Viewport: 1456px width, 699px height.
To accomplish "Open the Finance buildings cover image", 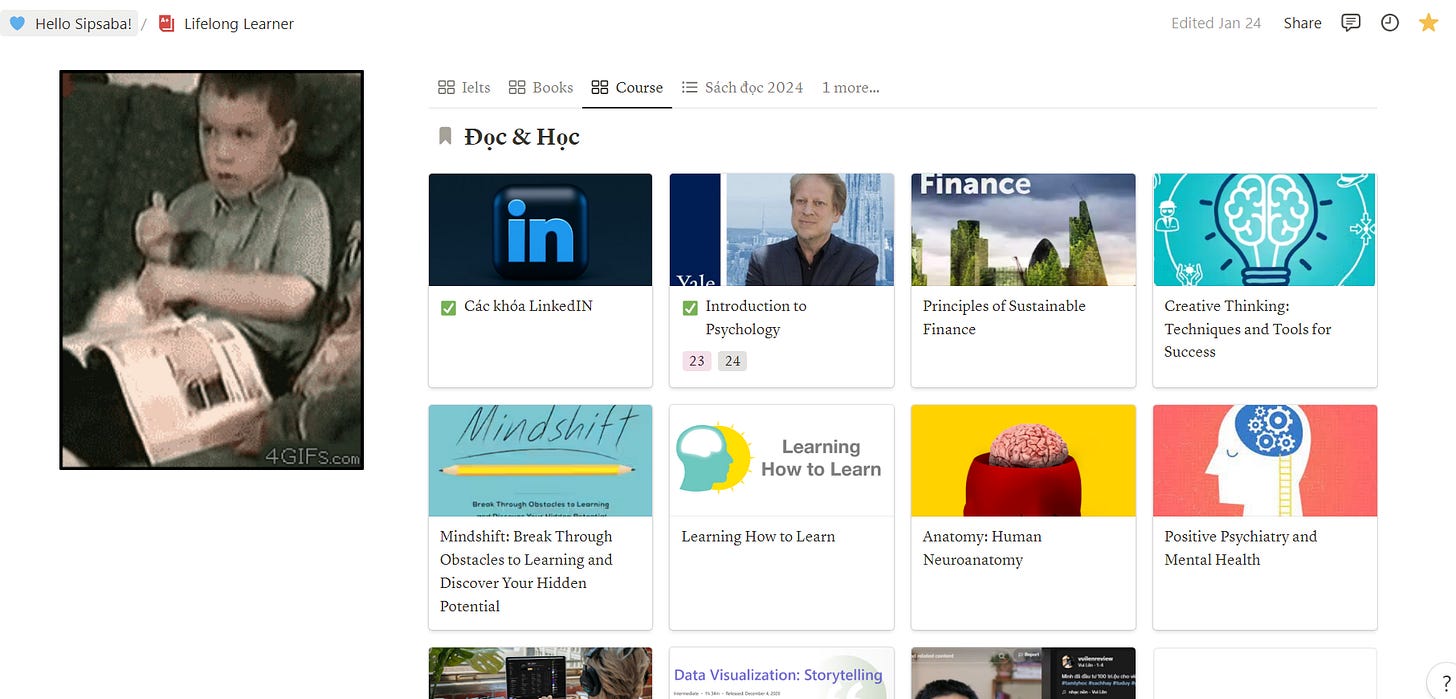I will pos(1023,230).
